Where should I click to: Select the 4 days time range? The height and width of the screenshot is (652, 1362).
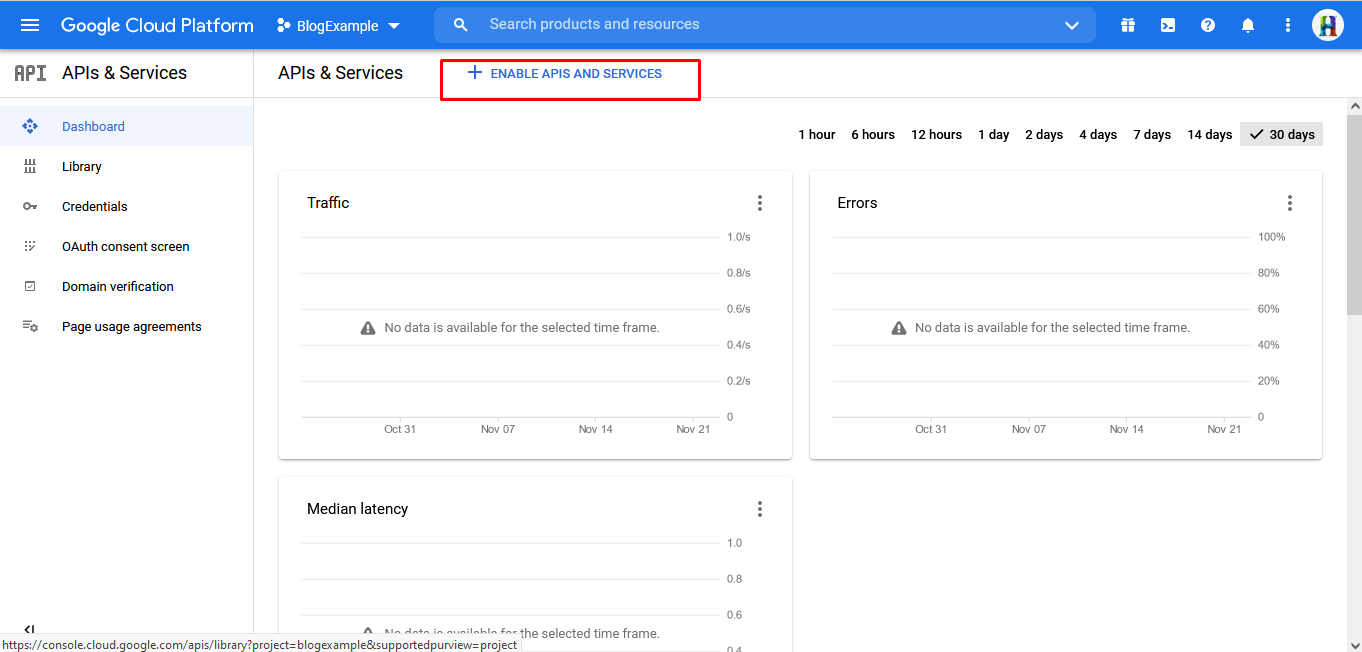point(1098,134)
